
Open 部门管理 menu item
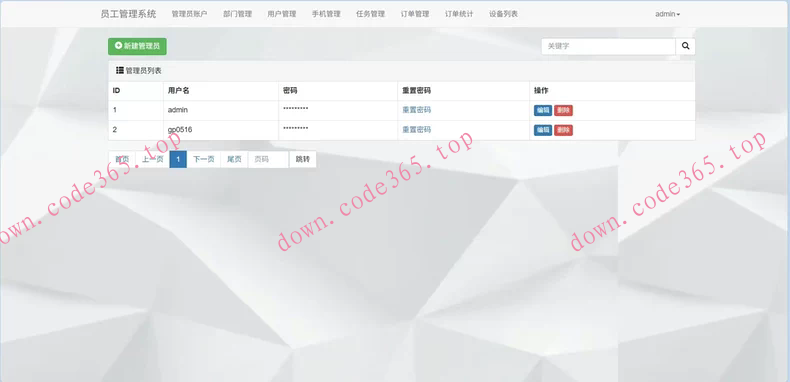(237, 14)
